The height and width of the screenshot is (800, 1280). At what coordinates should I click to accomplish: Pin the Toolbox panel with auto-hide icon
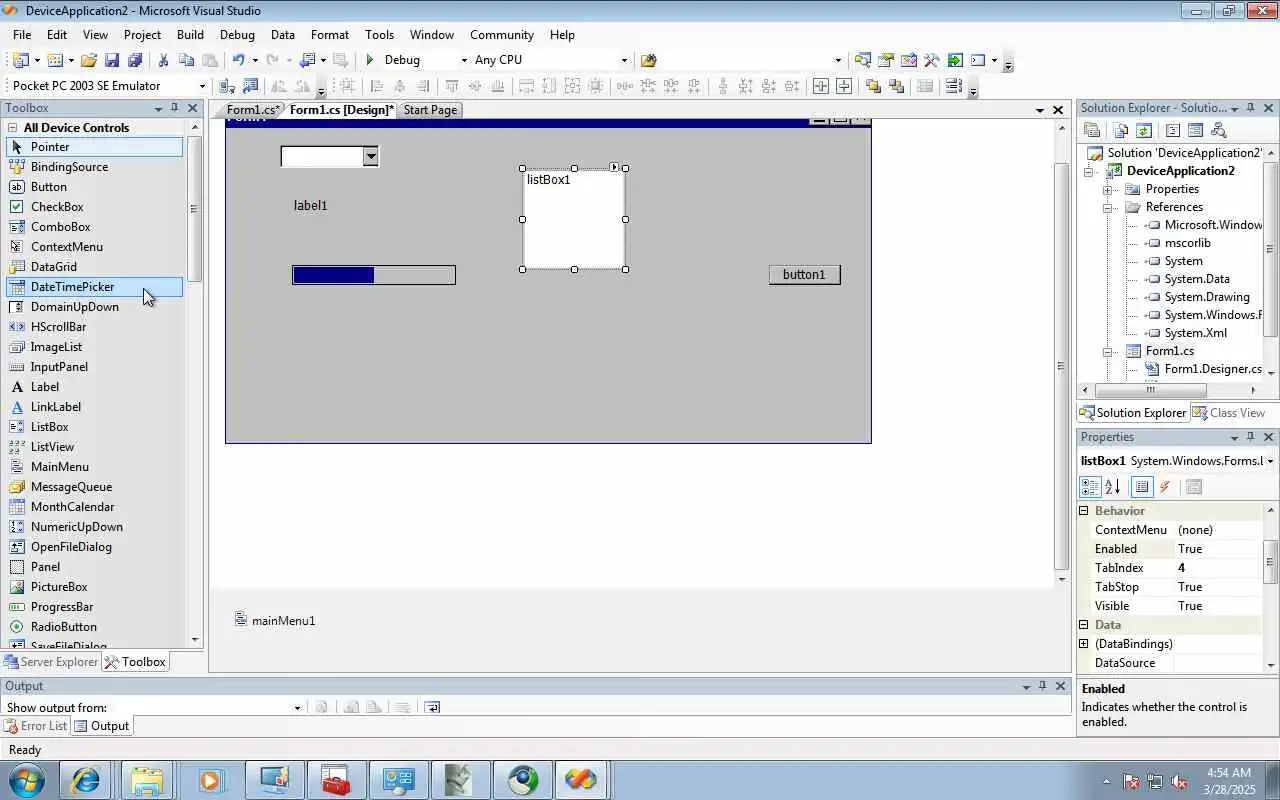[x=175, y=108]
